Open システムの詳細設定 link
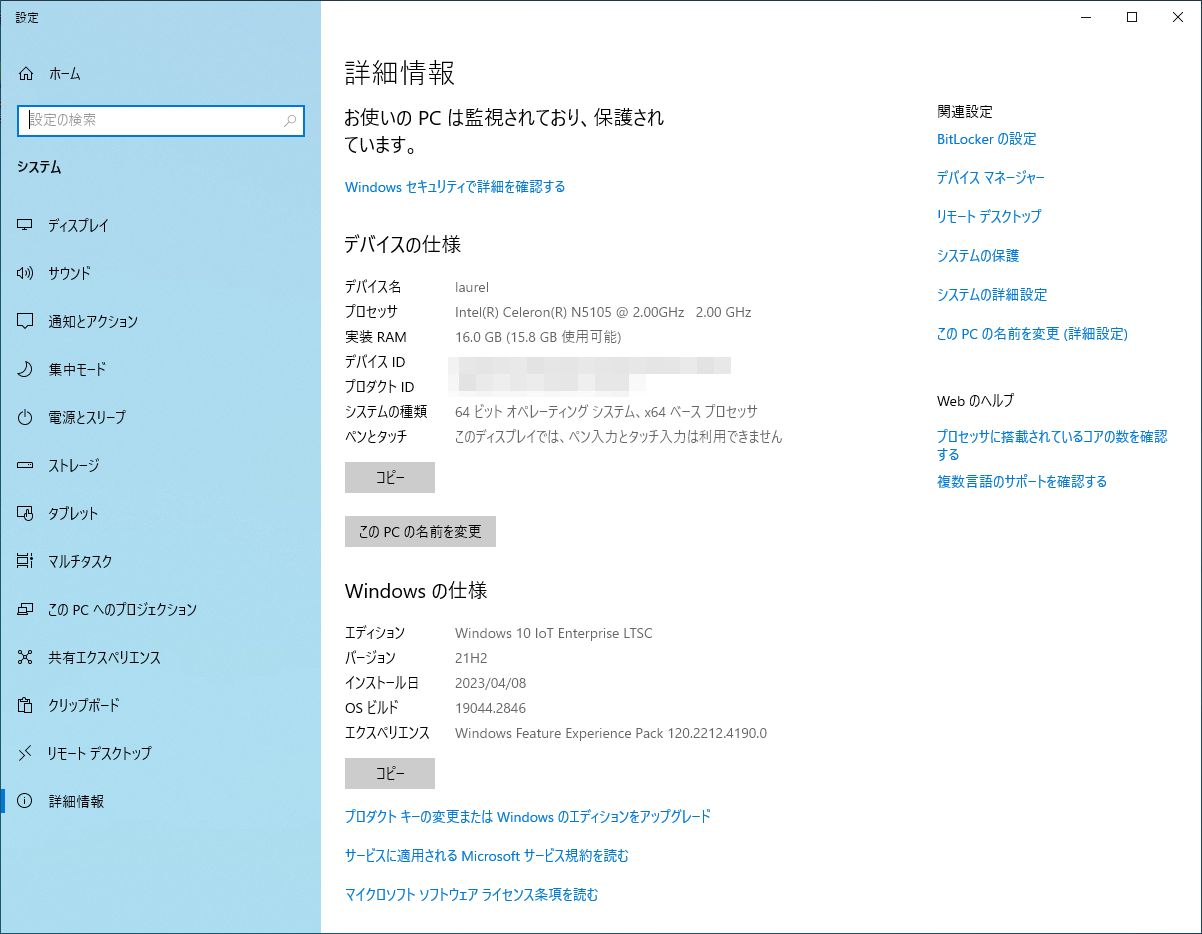The width and height of the screenshot is (1202, 934). [x=992, y=295]
